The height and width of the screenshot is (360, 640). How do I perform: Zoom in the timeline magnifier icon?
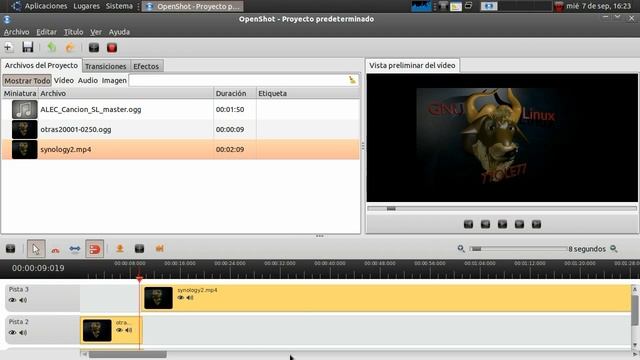613,248
